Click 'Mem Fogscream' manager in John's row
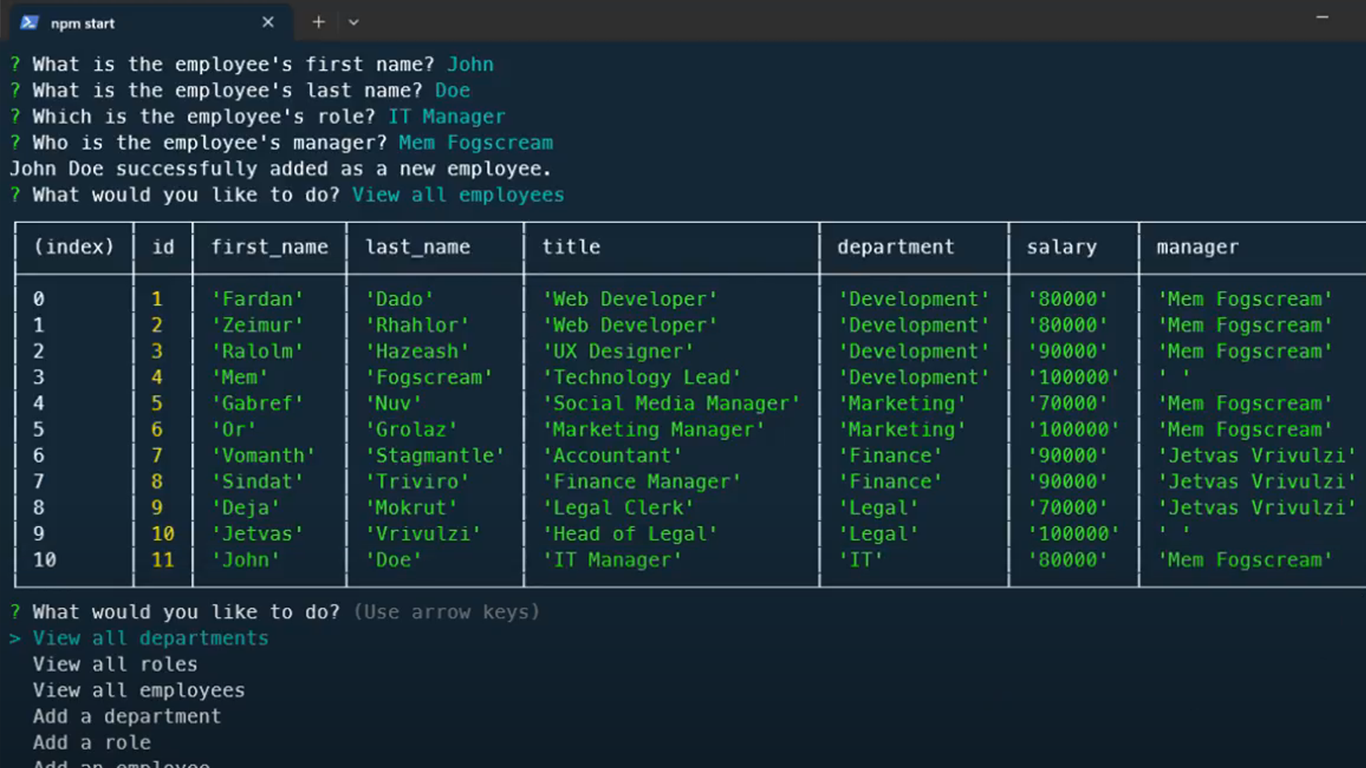The width and height of the screenshot is (1366, 768). click(1245, 560)
